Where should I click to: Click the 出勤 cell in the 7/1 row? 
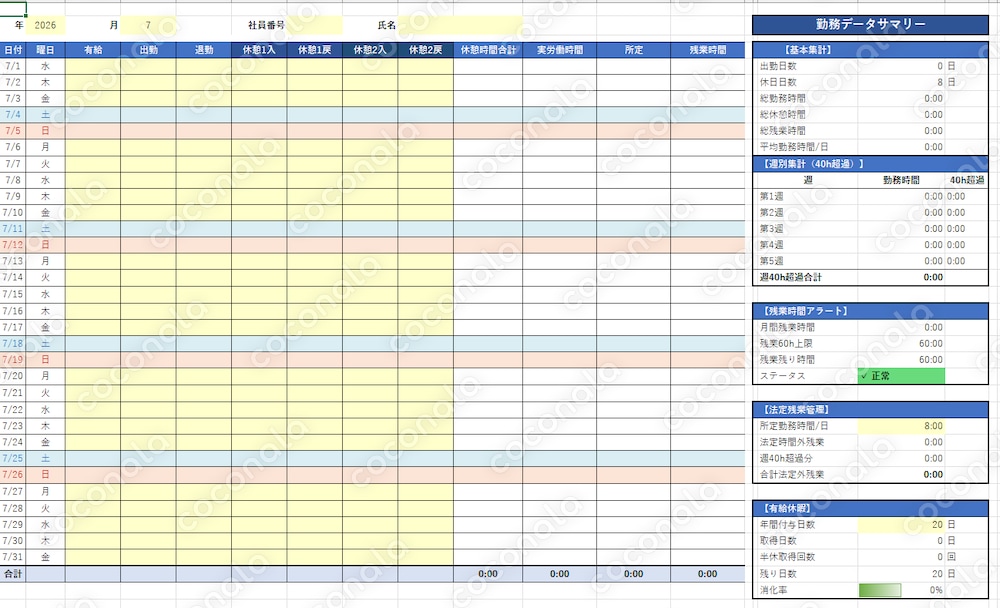[149, 66]
